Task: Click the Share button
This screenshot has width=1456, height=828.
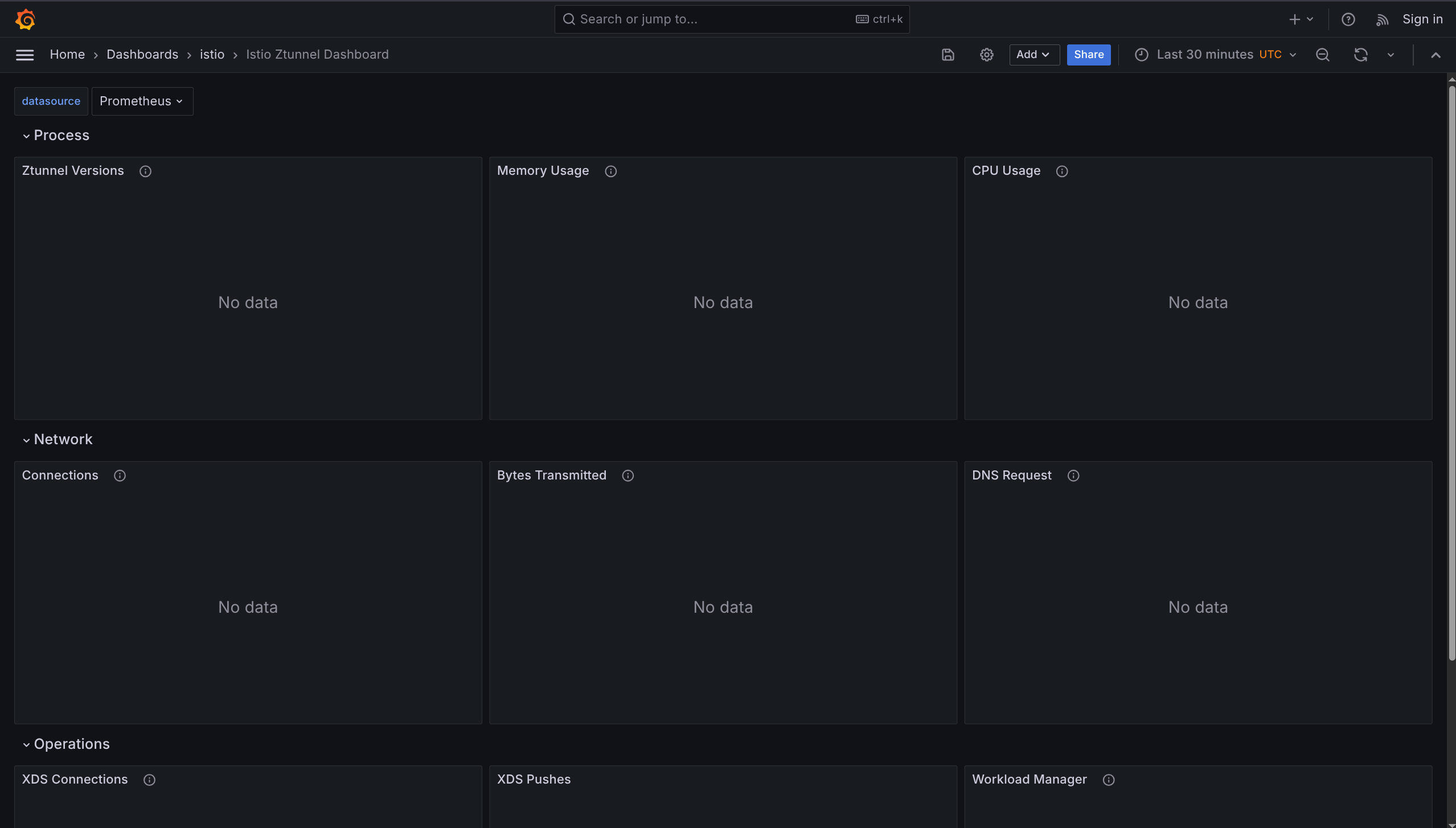Action: pyautogui.click(x=1088, y=55)
